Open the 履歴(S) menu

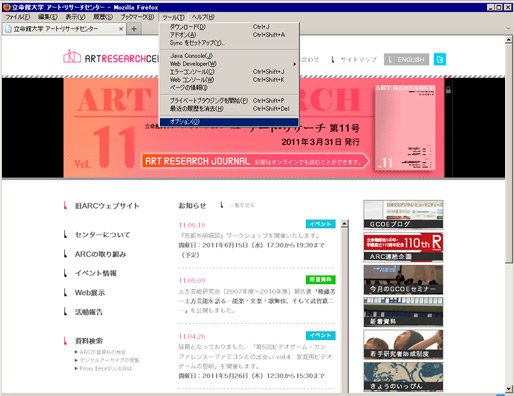103,17
